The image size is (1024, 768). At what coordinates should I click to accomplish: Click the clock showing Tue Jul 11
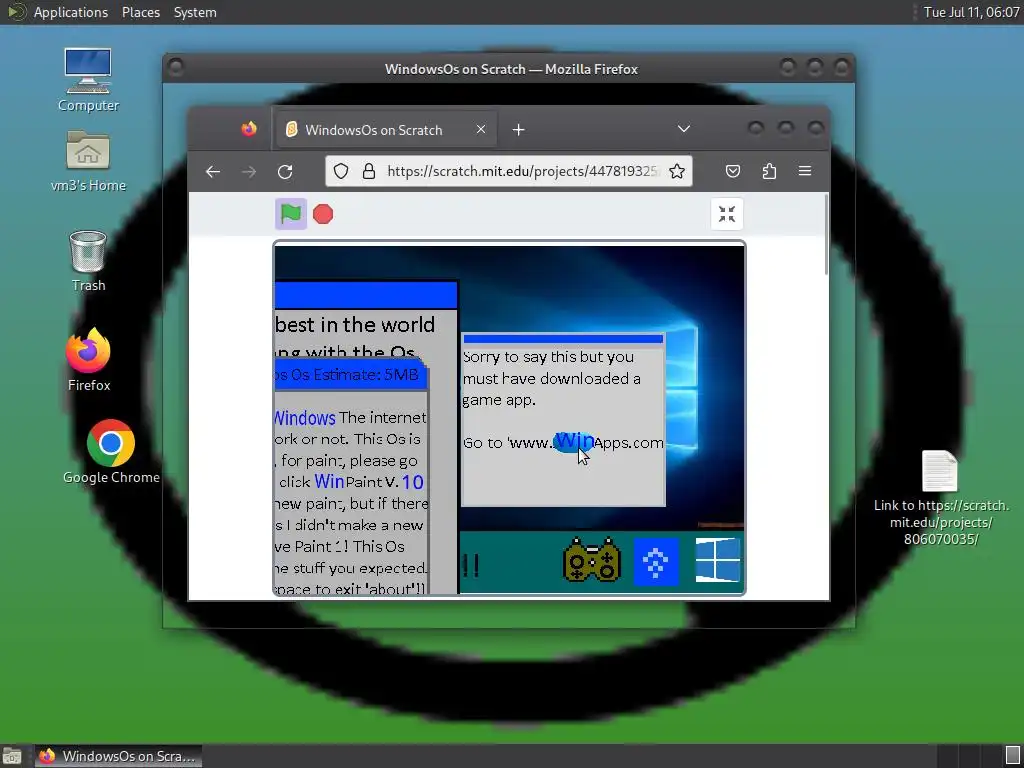coord(971,12)
